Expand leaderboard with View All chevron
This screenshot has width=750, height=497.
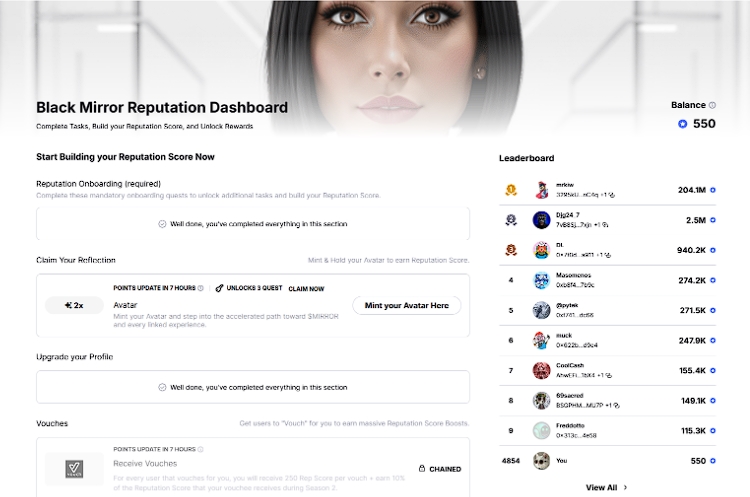tap(625, 487)
